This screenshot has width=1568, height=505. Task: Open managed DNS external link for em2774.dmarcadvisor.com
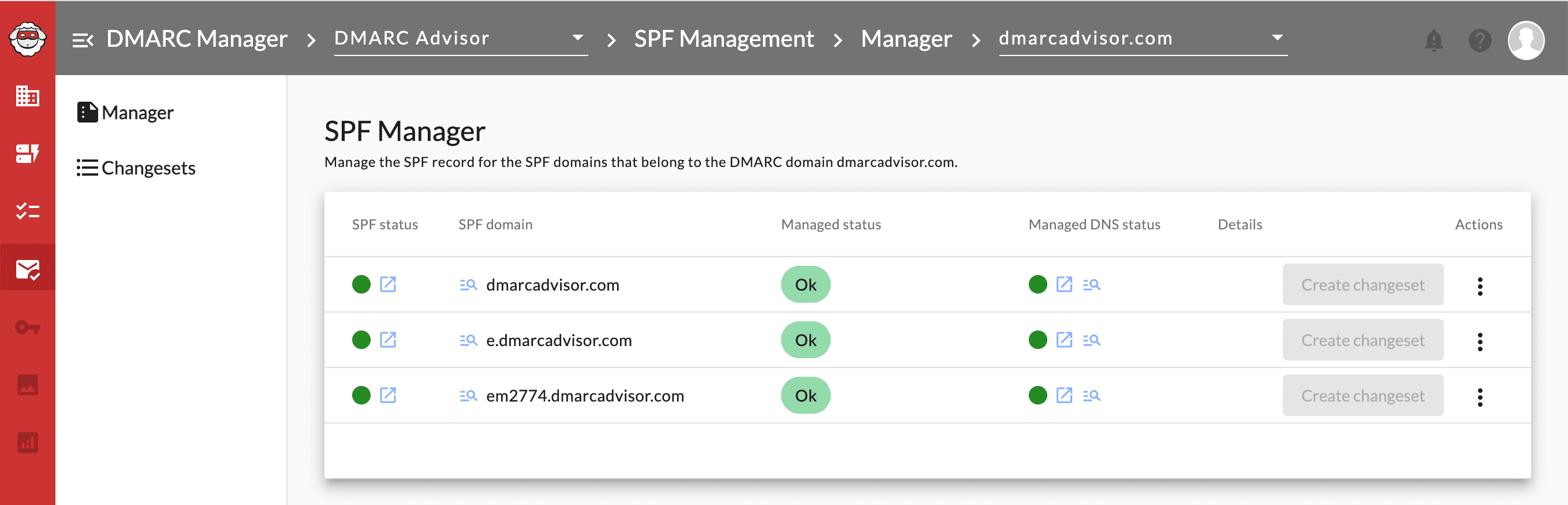tap(1064, 395)
